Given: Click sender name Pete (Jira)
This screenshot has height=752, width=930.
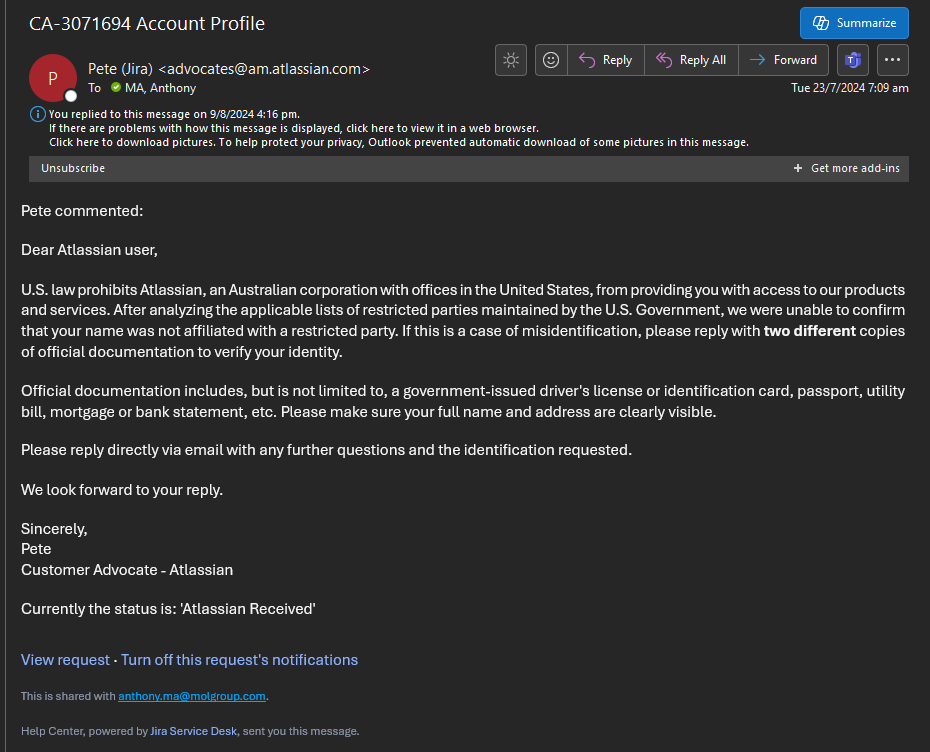Looking at the screenshot, I should [120, 69].
